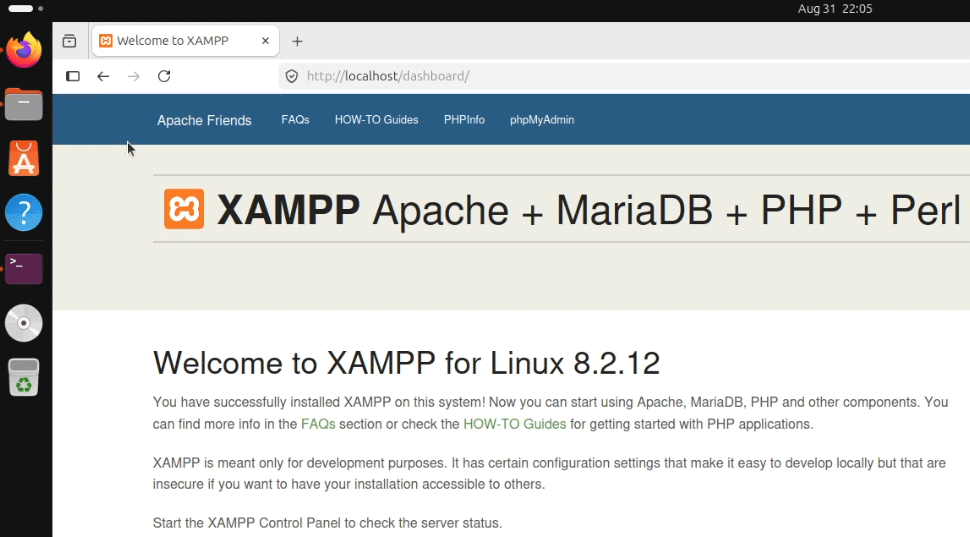Click the Welcome to XAMPP for Linux heading
970x537 pixels.
406,363
